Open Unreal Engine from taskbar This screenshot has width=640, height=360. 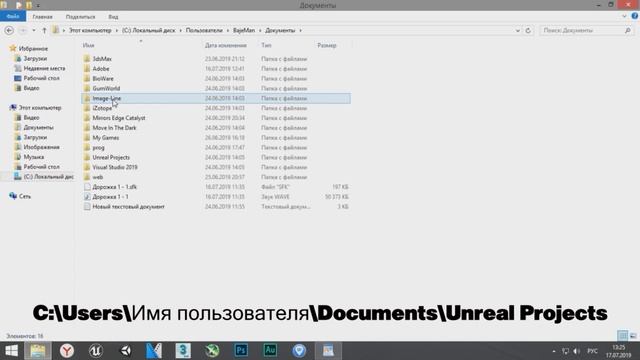(96, 351)
